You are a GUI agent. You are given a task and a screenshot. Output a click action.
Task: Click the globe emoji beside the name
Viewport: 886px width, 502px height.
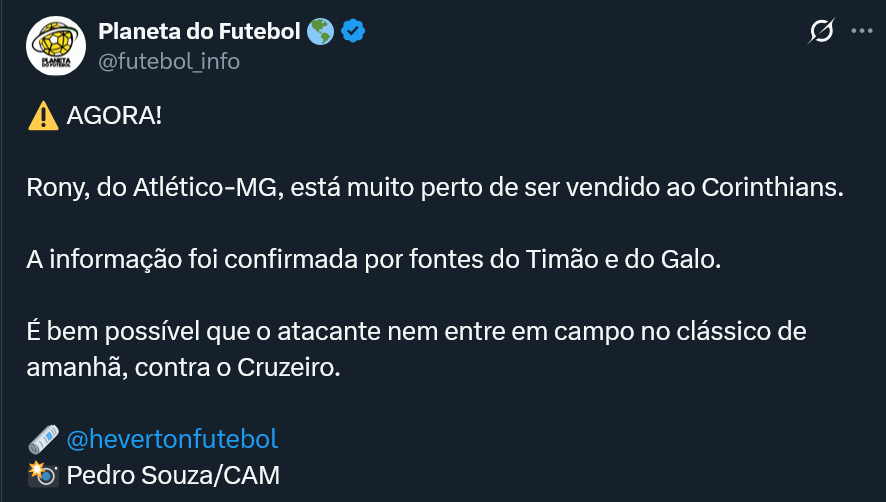tap(321, 32)
